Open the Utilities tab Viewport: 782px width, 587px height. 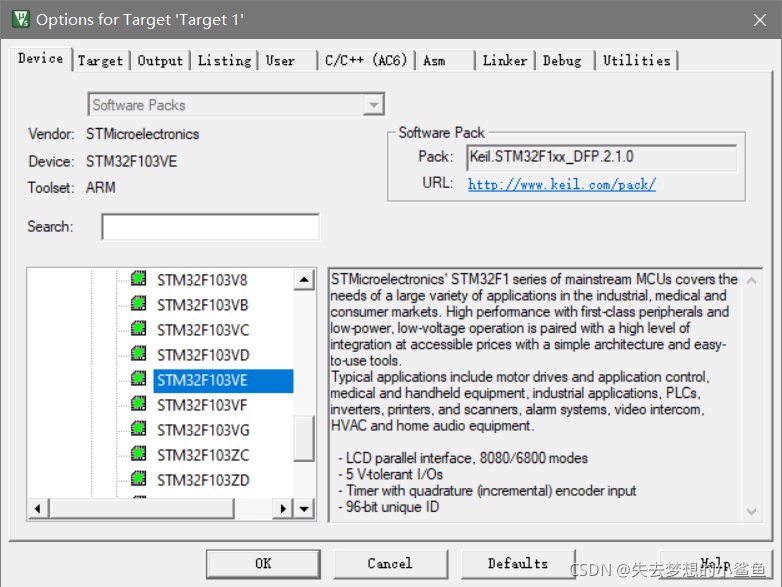coord(636,61)
